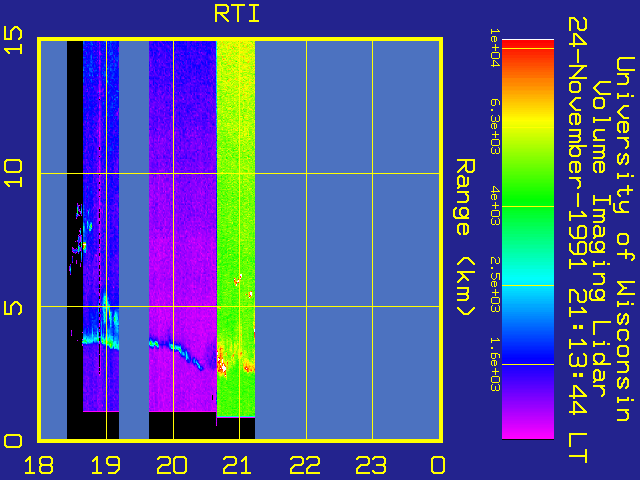Click the RTI plot title
This screenshot has height=480, width=640.
[x=237, y=14]
